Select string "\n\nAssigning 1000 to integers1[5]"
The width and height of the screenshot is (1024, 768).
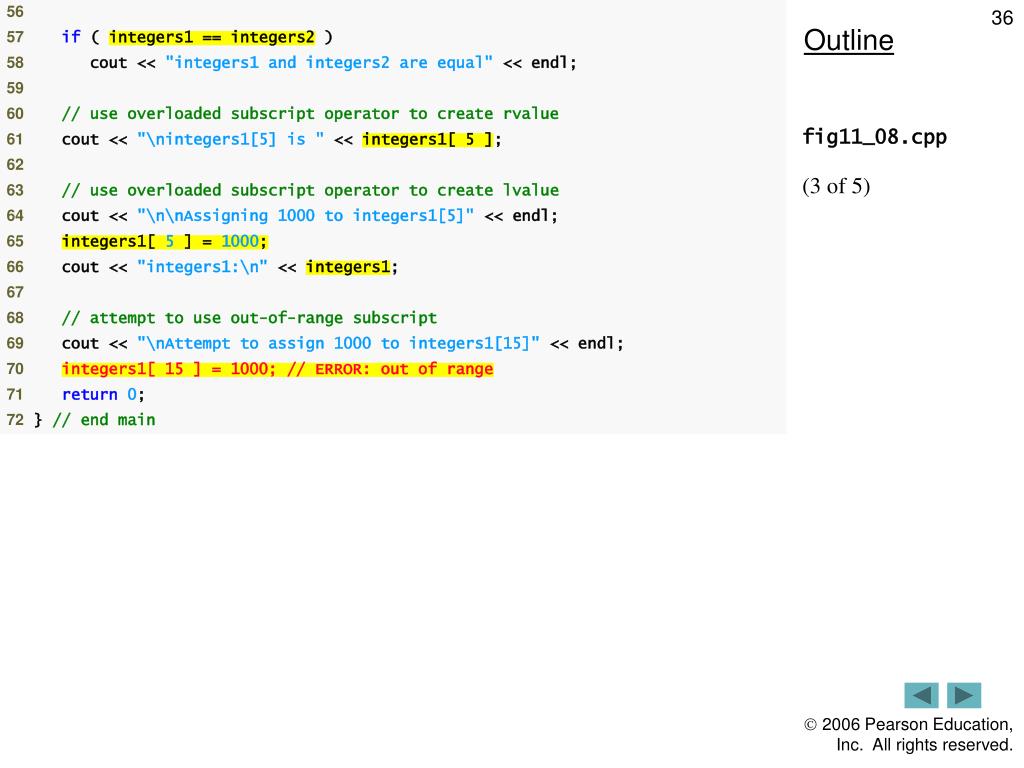(306, 216)
